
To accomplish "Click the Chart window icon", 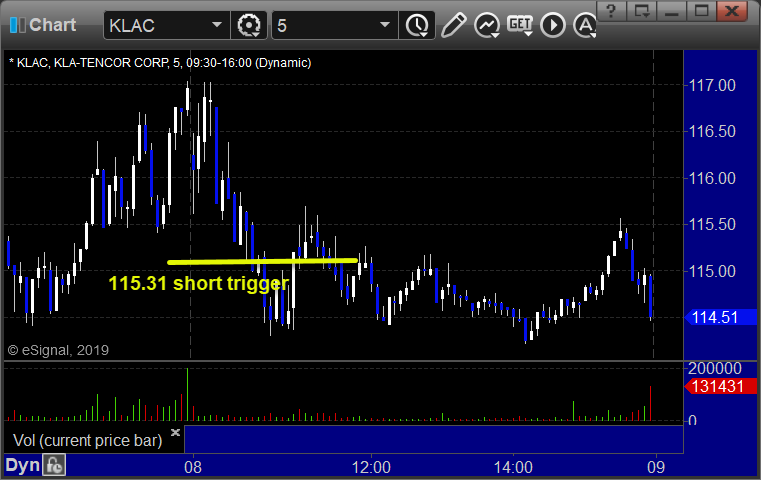I will pyautogui.click(x=17, y=25).
